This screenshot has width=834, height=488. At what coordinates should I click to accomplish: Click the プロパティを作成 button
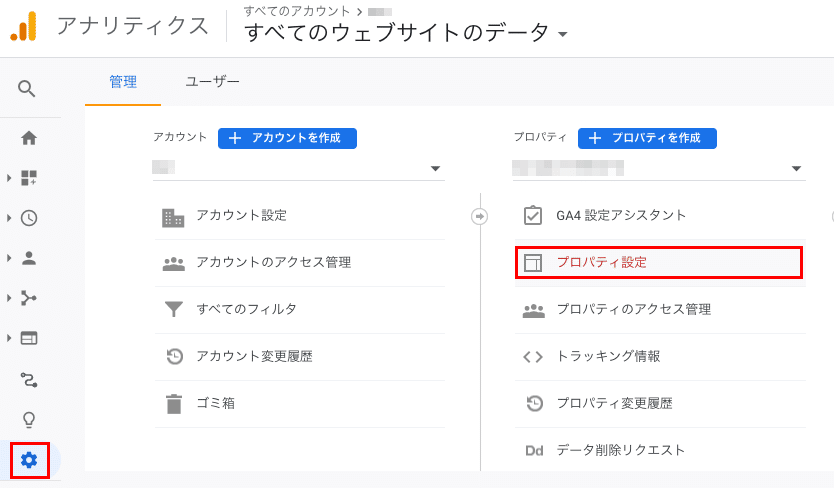coord(647,138)
